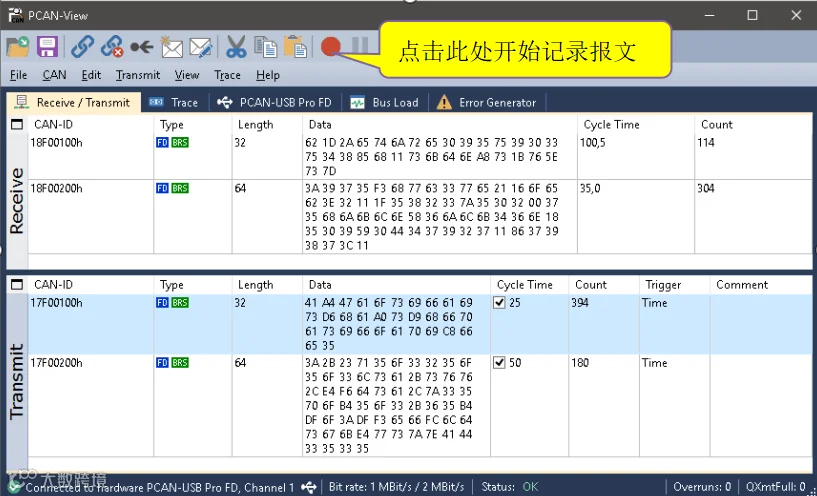Viewport: 817px width, 496px height.
Task: Select receive message 18F00200h
Action: (x=419, y=217)
